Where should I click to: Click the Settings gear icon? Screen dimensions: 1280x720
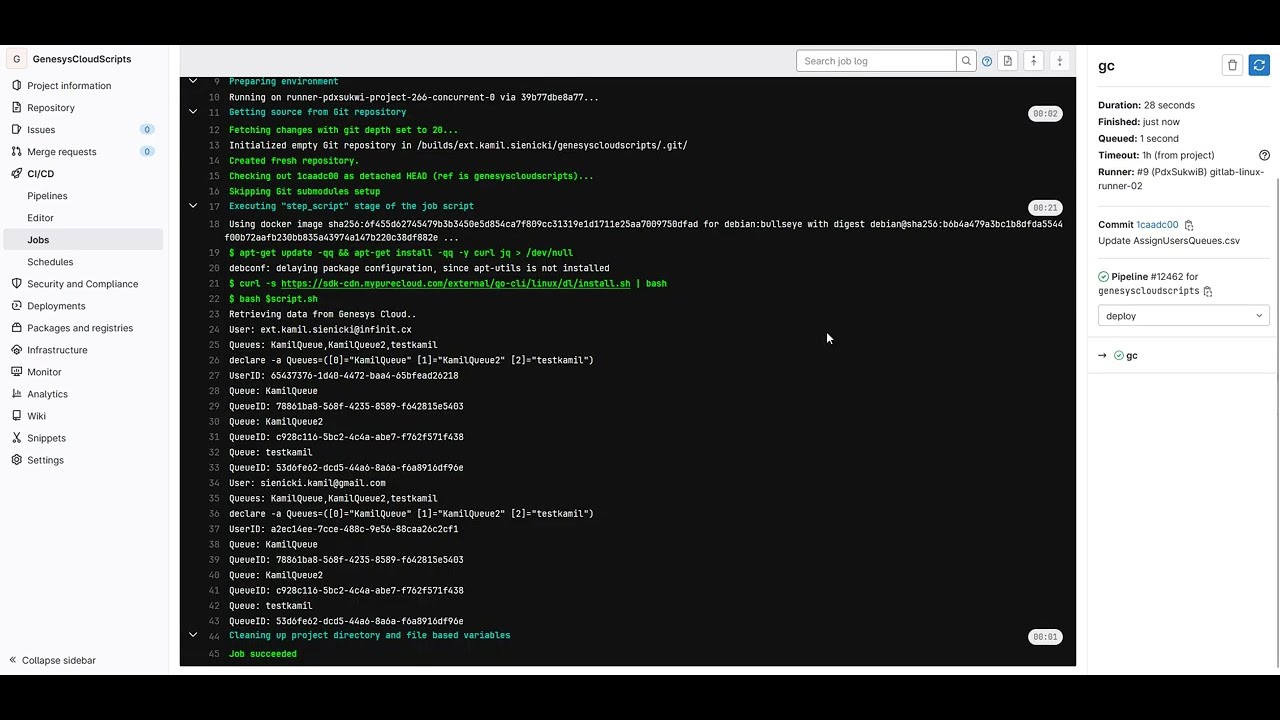(17, 460)
